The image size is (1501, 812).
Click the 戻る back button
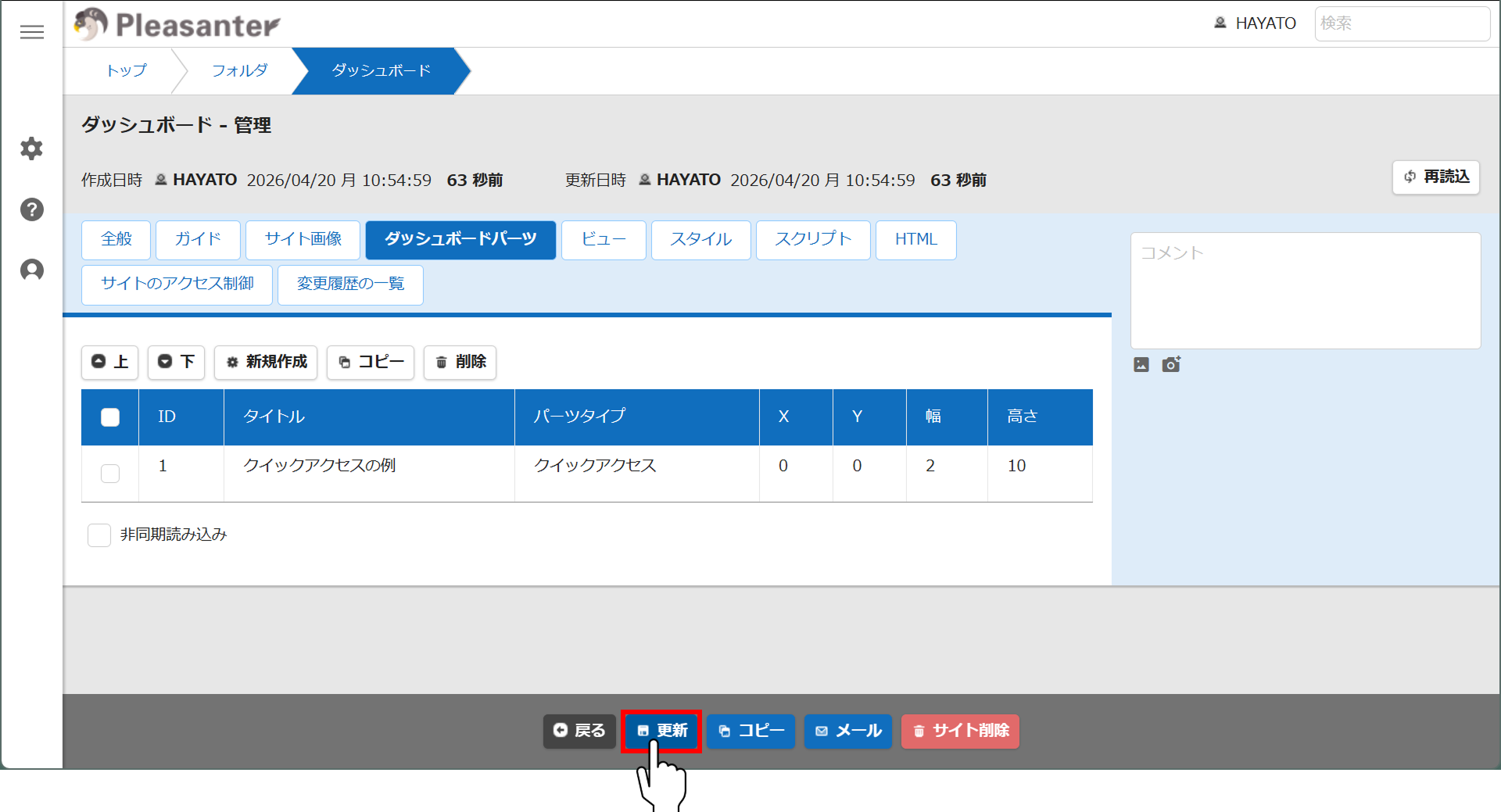[x=579, y=732]
